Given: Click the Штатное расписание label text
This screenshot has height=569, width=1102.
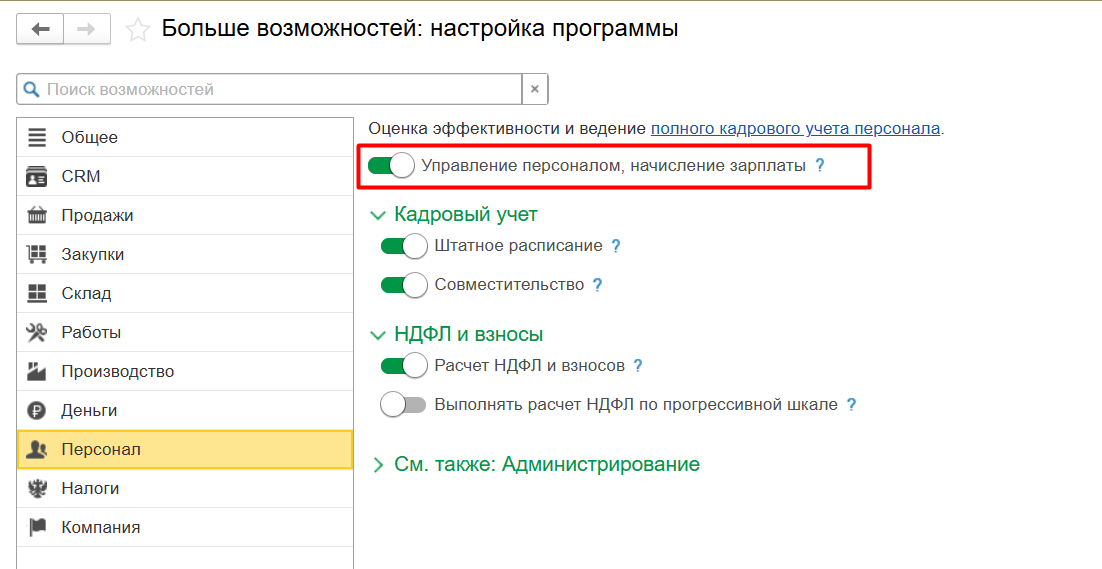Looking at the screenshot, I should click(519, 246).
